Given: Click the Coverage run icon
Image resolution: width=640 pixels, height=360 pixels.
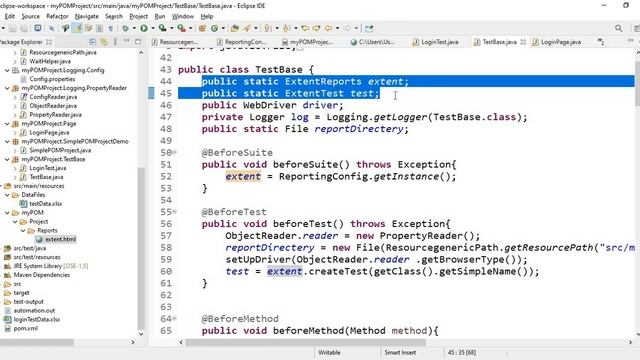Looking at the screenshot, I should tap(162, 28).
